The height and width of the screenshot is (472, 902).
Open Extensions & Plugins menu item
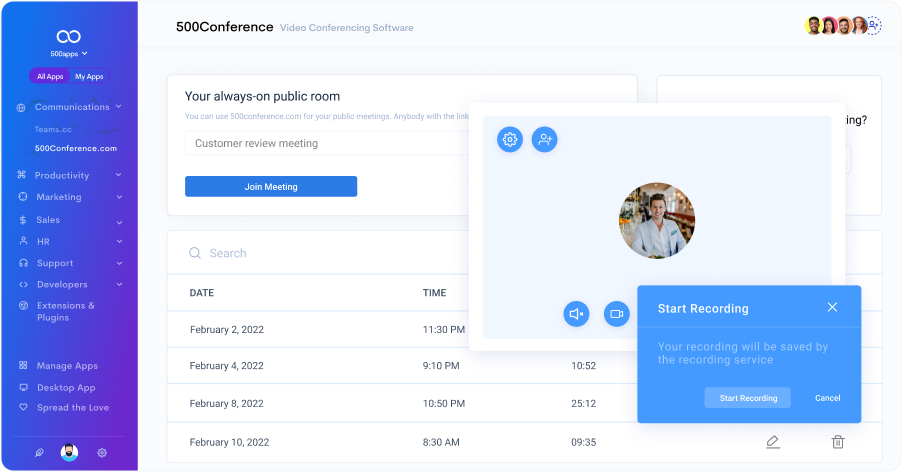(66, 312)
